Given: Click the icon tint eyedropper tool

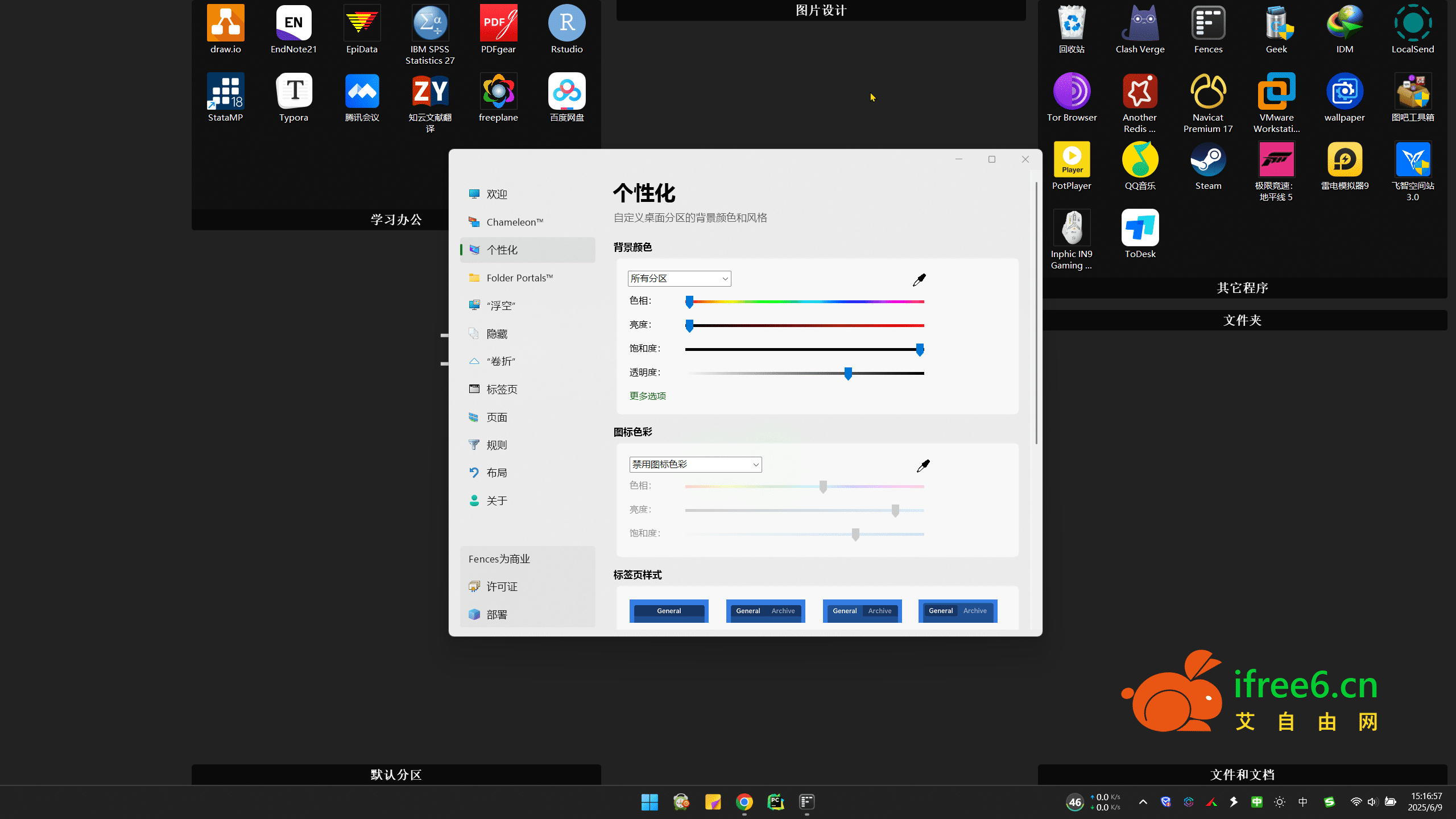Looking at the screenshot, I should 923,466.
